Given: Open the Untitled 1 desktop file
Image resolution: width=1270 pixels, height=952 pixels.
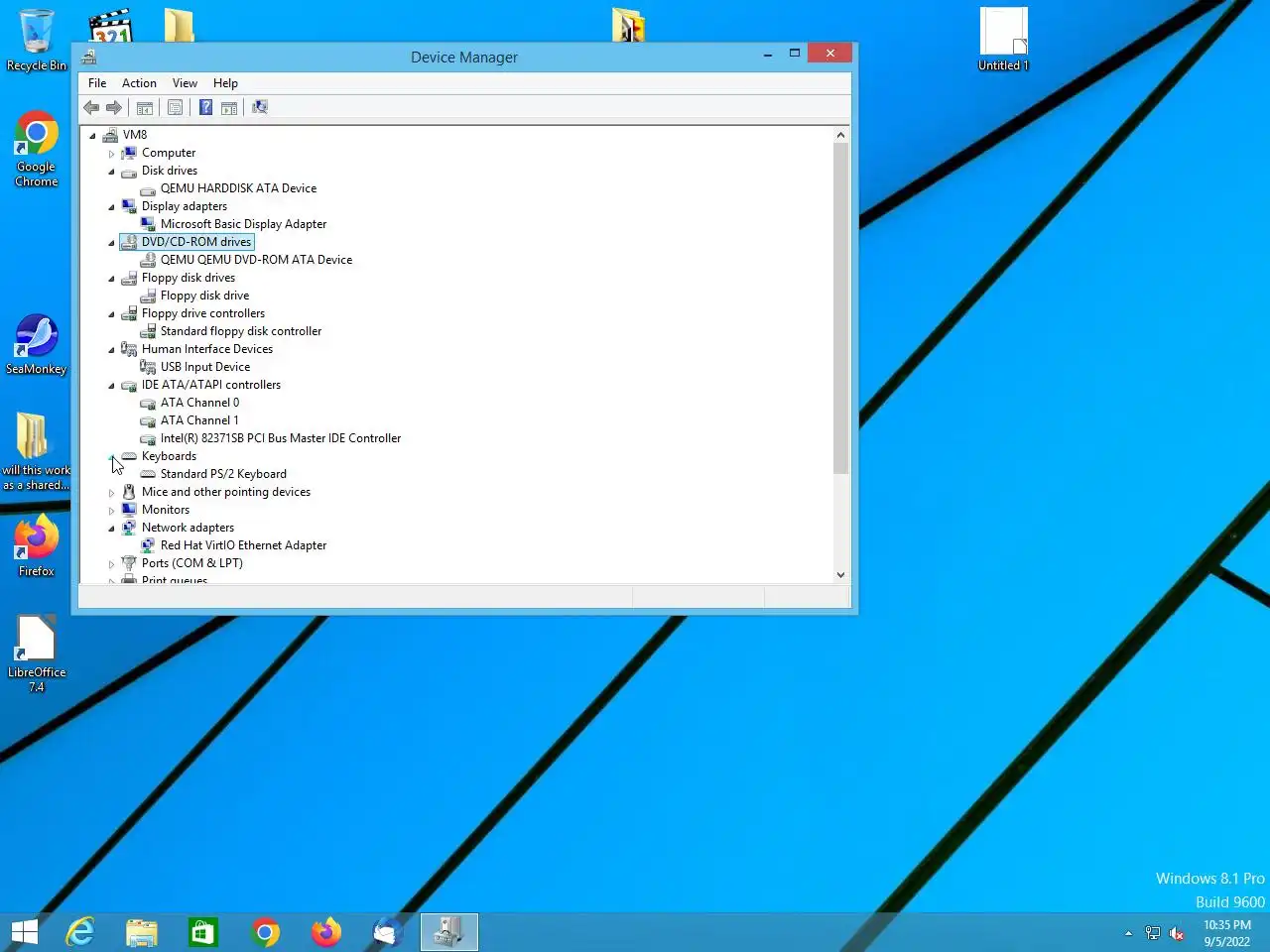Looking at the screenshot, I should [x=1003, y=40].
